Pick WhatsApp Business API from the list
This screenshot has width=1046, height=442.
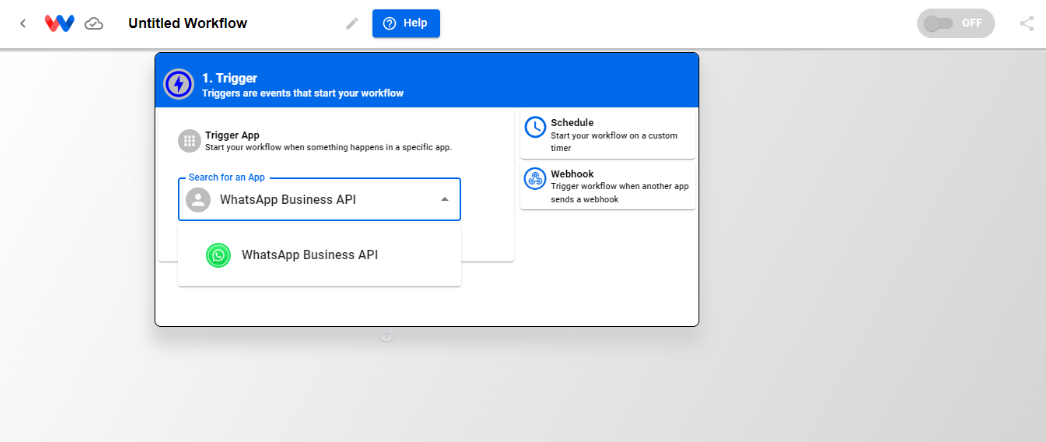coord(320,255)
